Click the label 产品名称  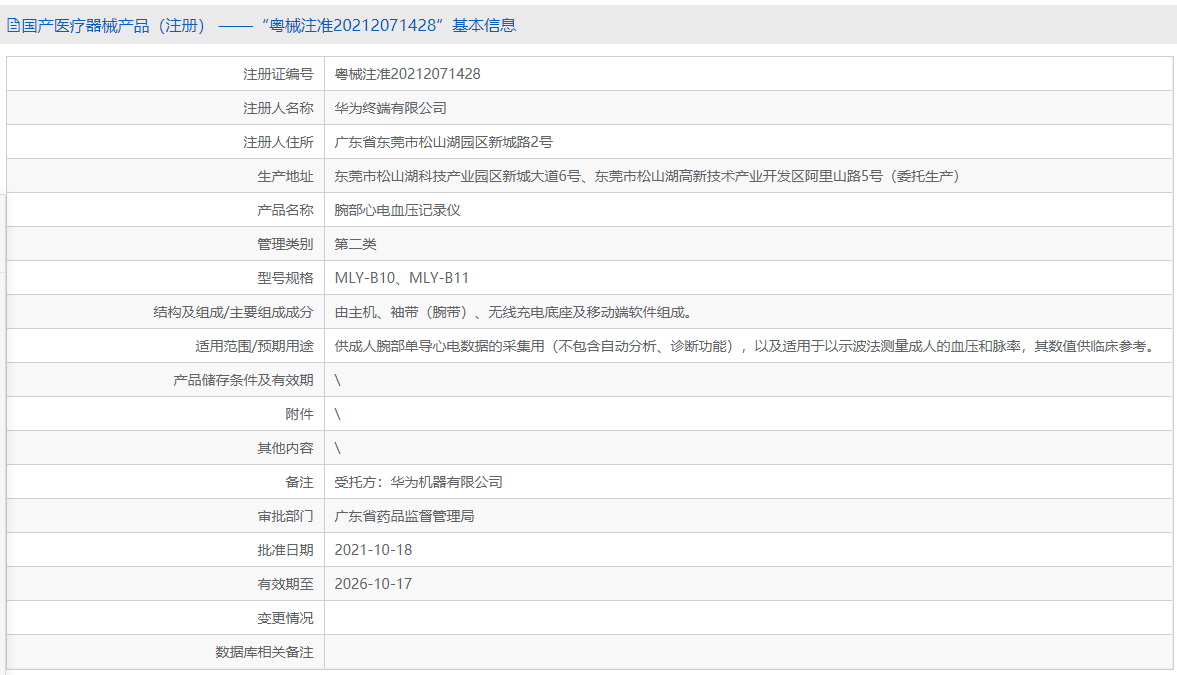click(x=285, y=210)
